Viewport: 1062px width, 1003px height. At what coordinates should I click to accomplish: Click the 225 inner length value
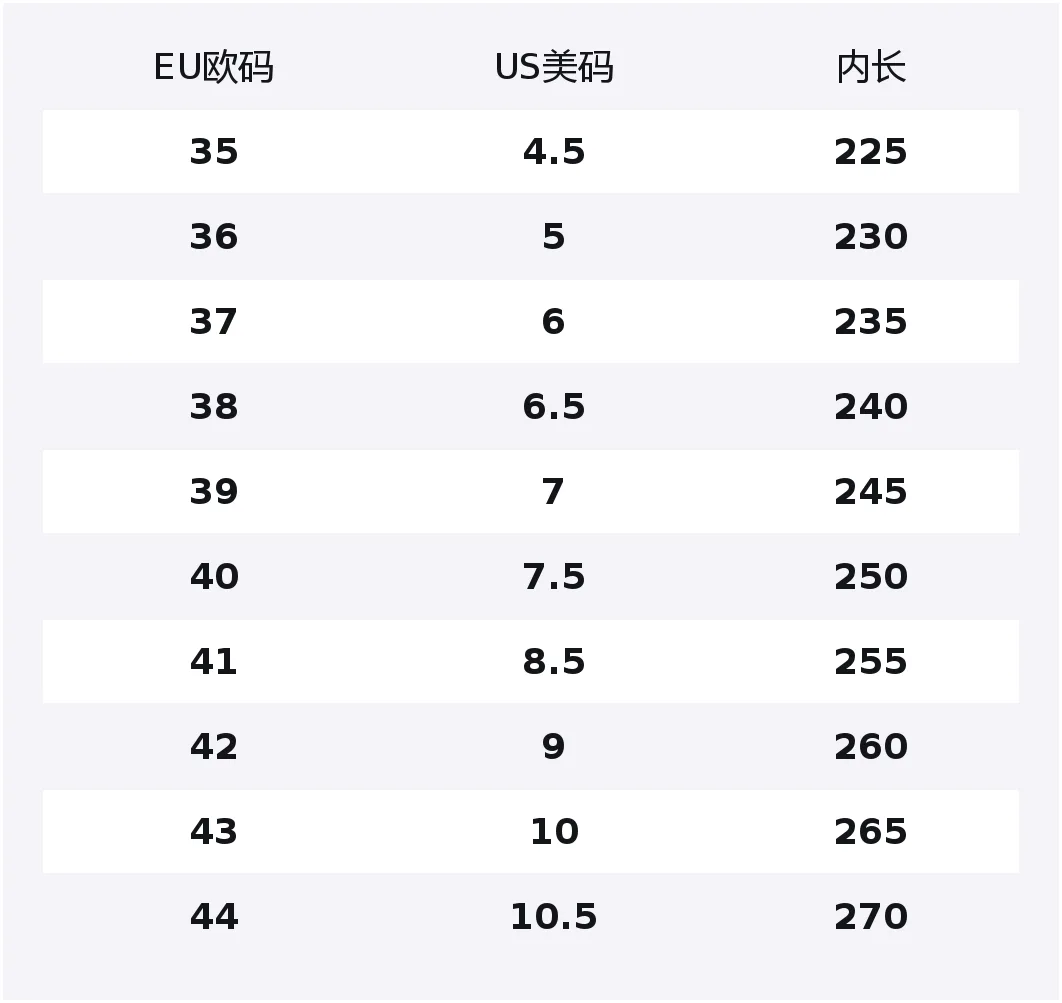pyautogui.click(x=871, y=152)
